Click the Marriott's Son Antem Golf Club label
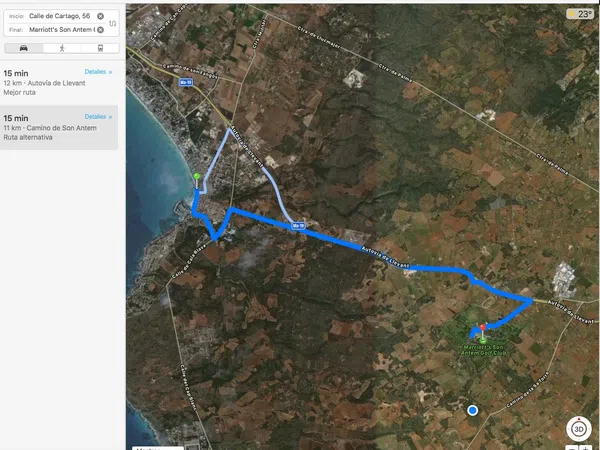 tap(483, 350)
